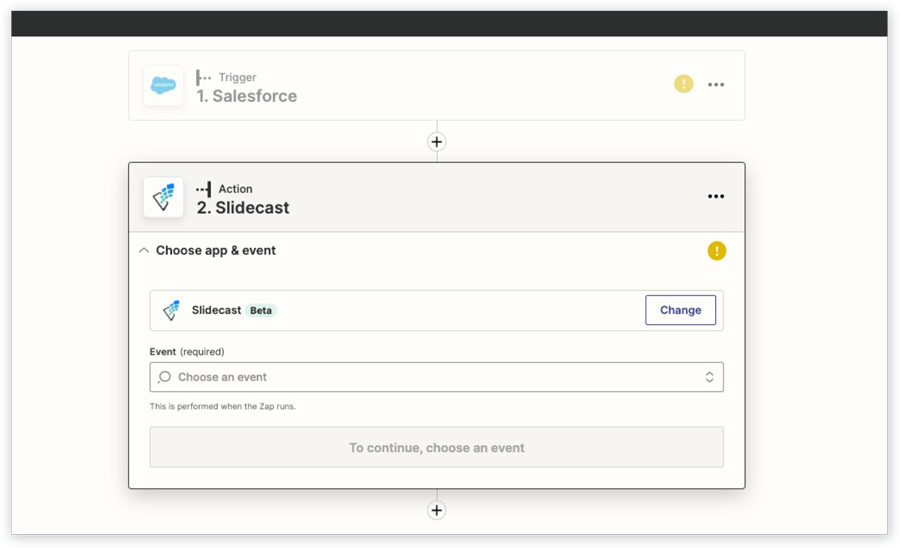Click the Change button for Slidecast app
Screen dimensions: 900x548
(x=680, y=310)
